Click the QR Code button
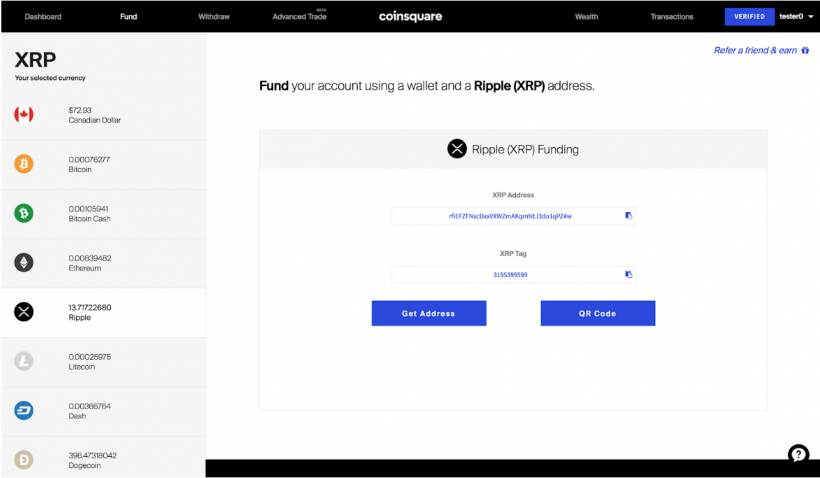Screen dimensions: 820x478 click(x=598, y=313)
